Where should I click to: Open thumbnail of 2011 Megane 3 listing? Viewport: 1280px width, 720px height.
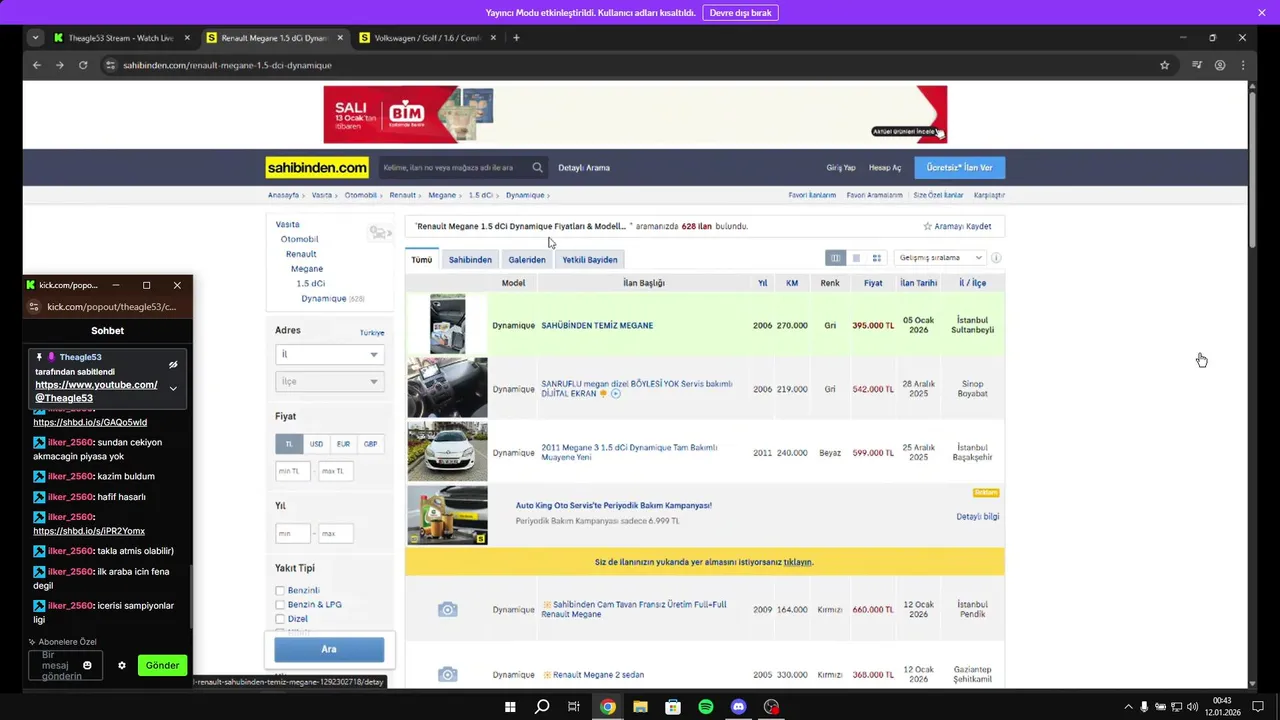[447, 452]
